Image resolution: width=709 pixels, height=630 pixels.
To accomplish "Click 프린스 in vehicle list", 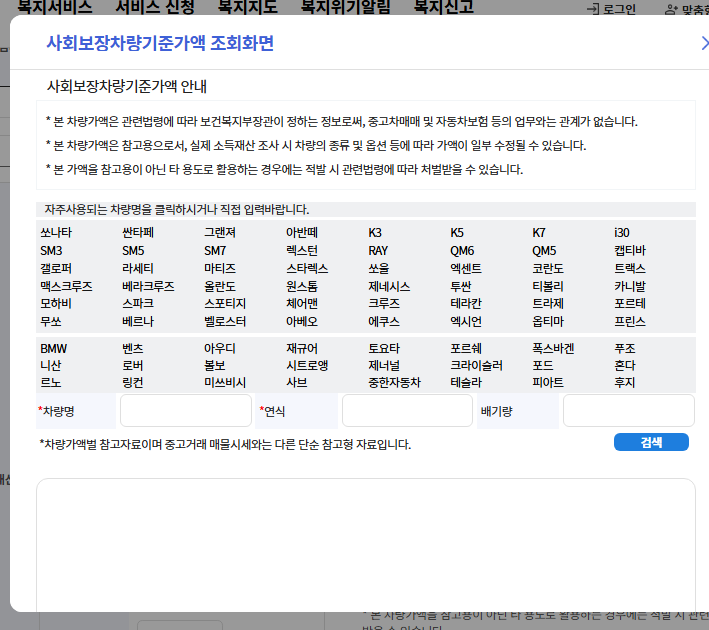I will click(x=630, y=322).
